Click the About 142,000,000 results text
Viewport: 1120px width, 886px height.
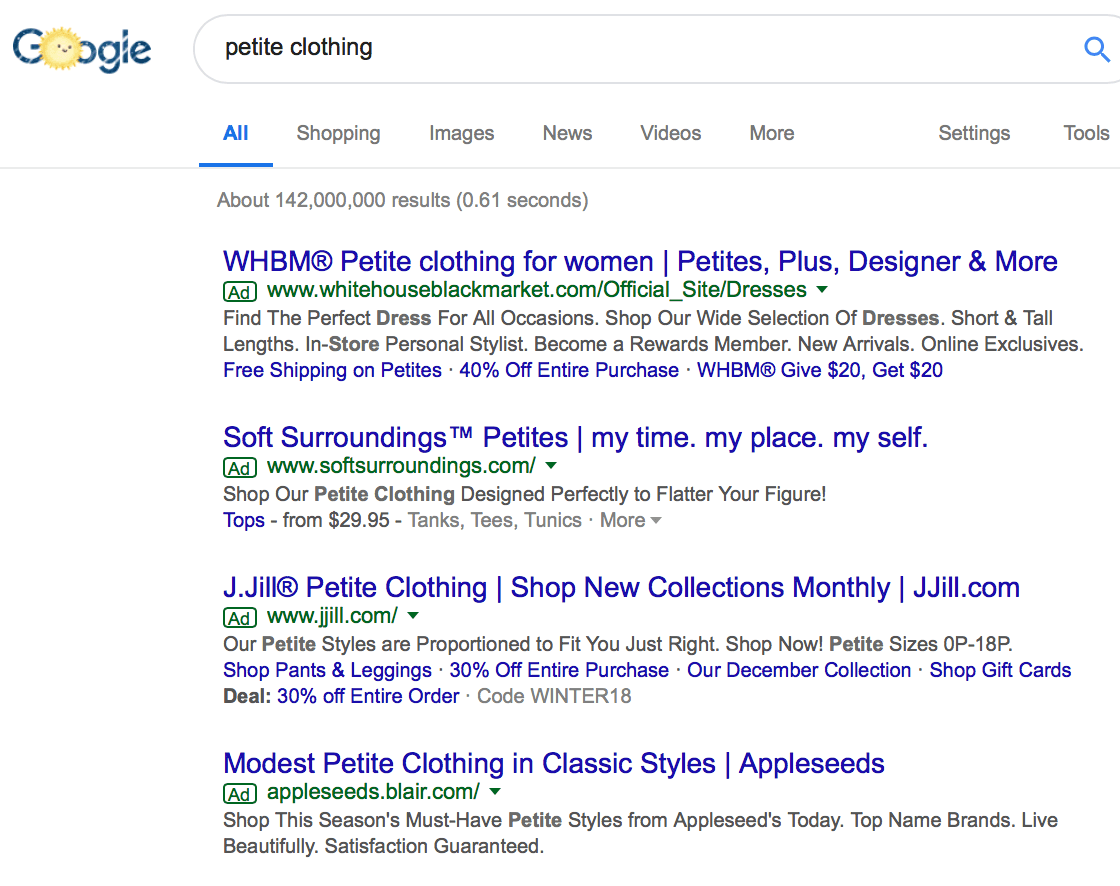(403, 200)
